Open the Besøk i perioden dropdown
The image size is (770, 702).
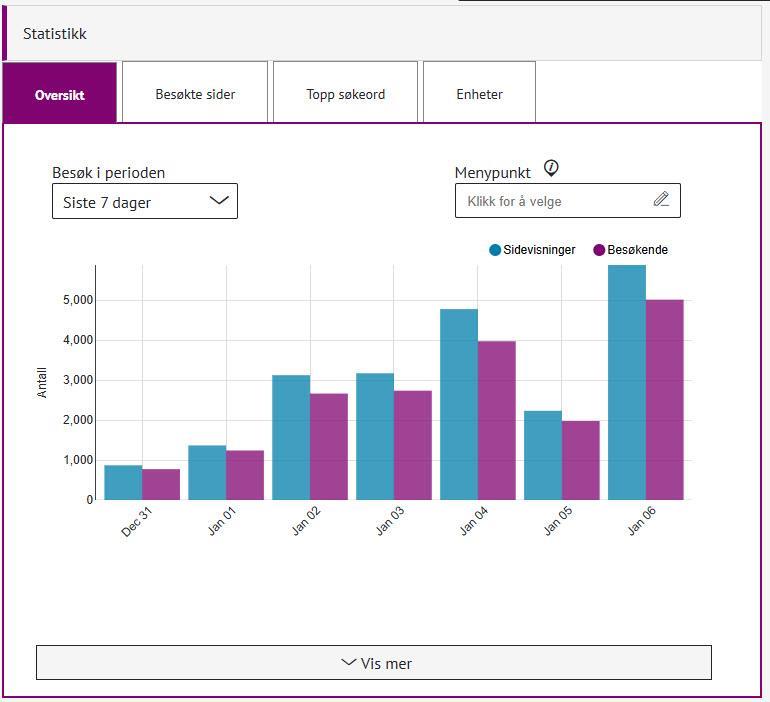[x=144, y=201]
